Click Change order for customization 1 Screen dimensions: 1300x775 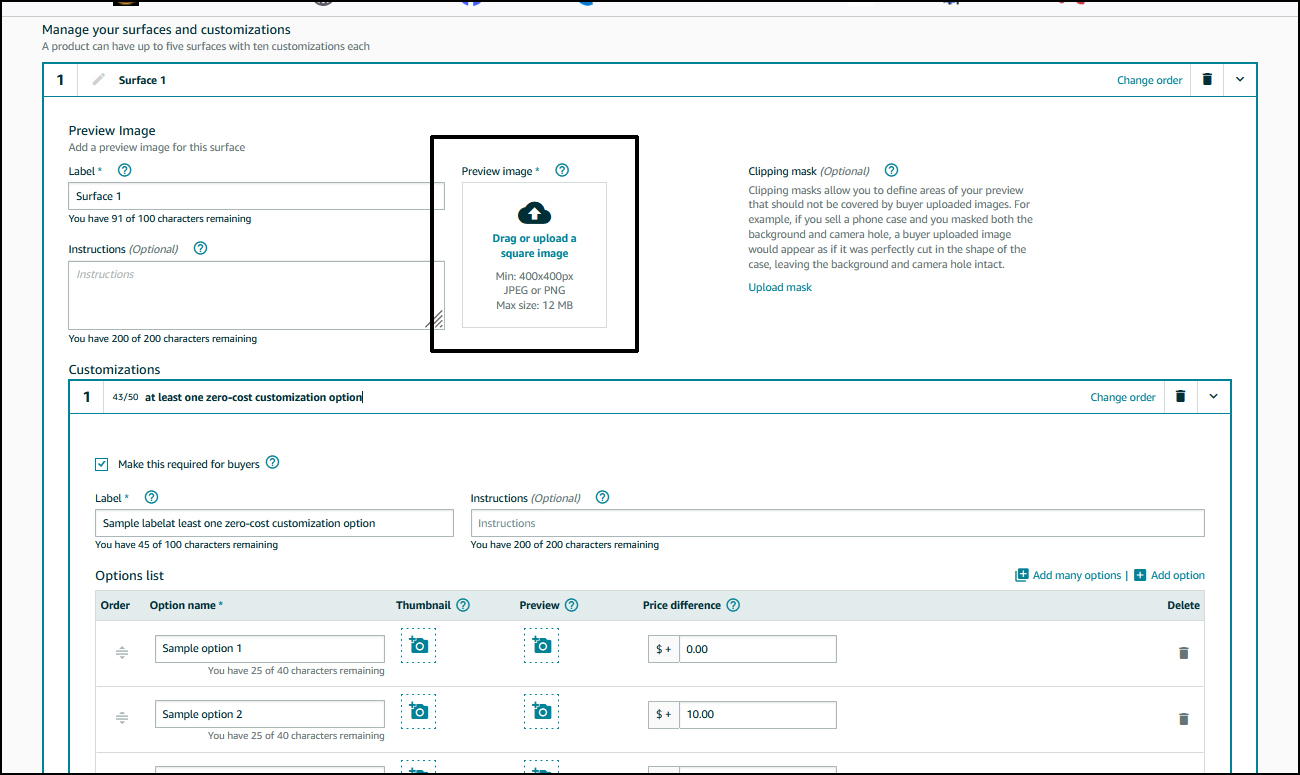(x=1122, y=397)
